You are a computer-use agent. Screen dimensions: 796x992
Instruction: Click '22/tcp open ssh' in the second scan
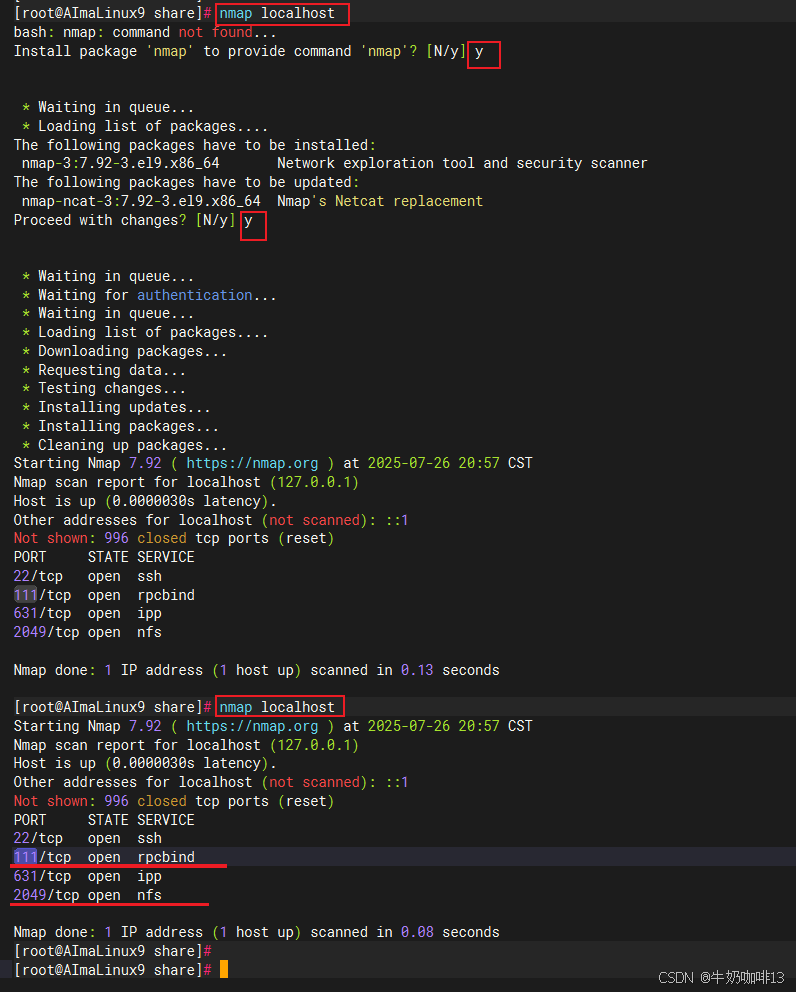(x=88, y=838)
